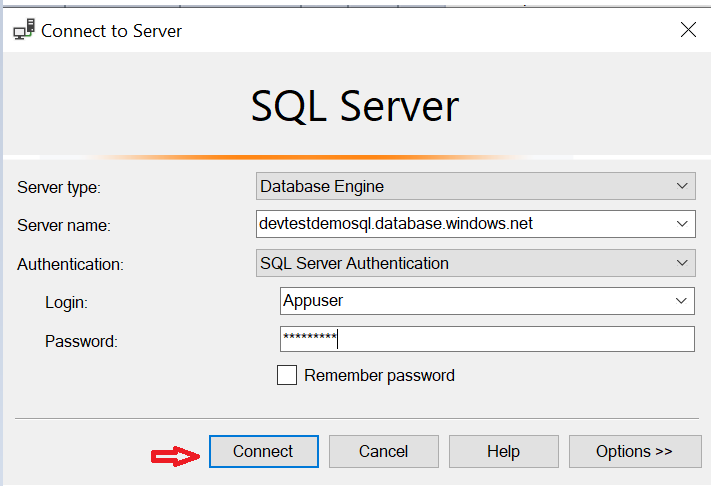Click the Connect button

[x=264, y=451]
